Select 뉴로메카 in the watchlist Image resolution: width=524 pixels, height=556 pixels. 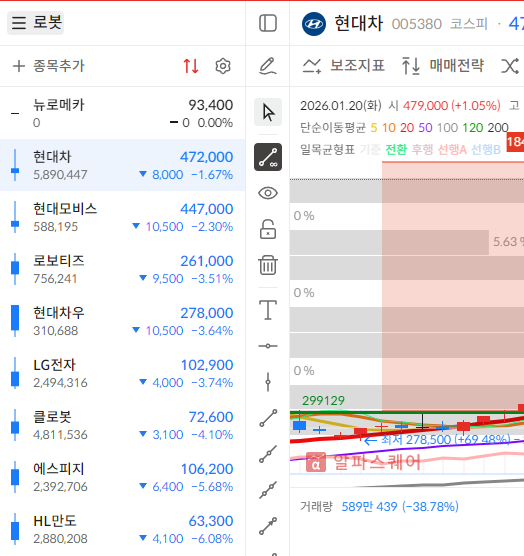coord(123,113)
